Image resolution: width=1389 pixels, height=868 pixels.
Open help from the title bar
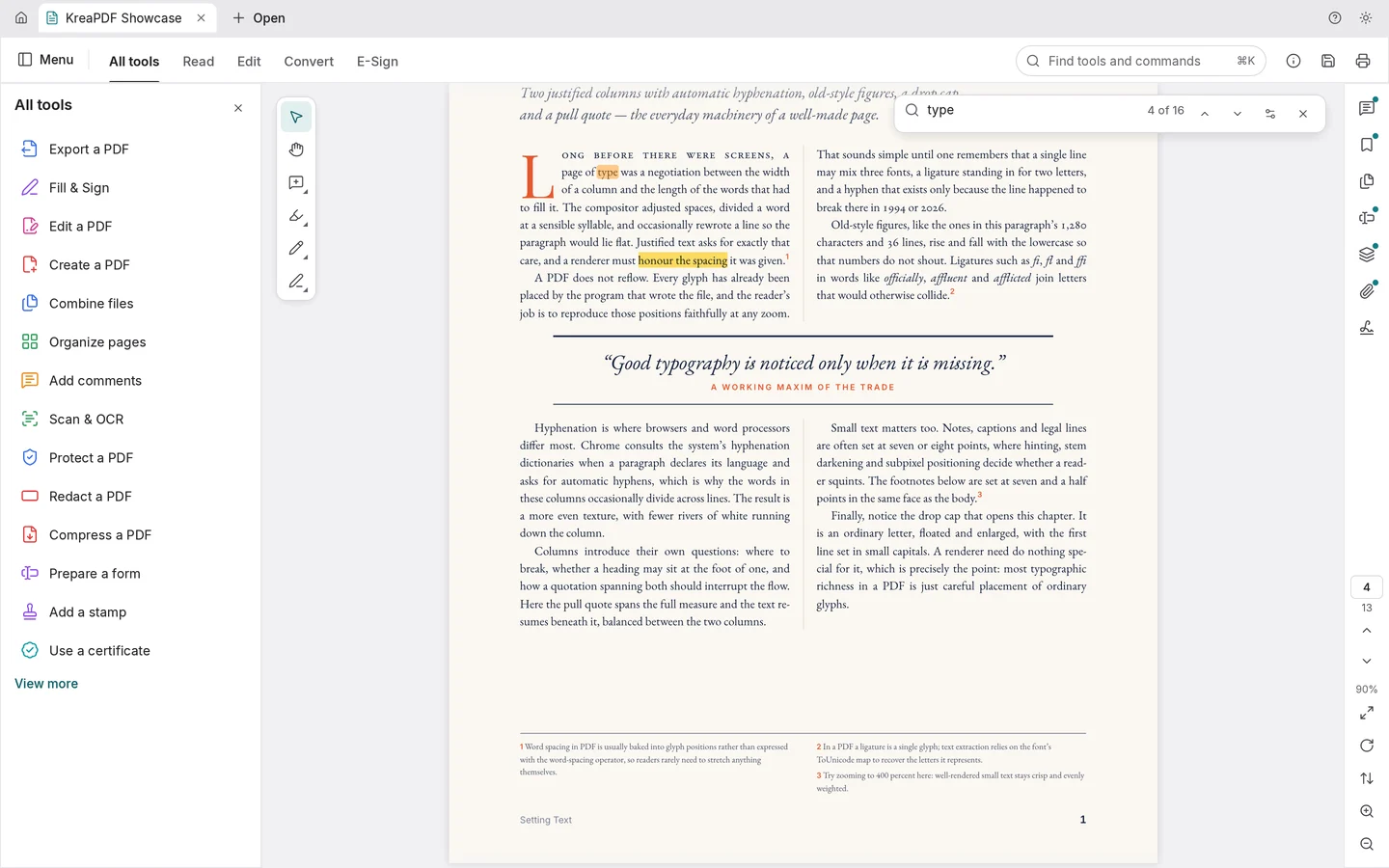pos(1335,17)
